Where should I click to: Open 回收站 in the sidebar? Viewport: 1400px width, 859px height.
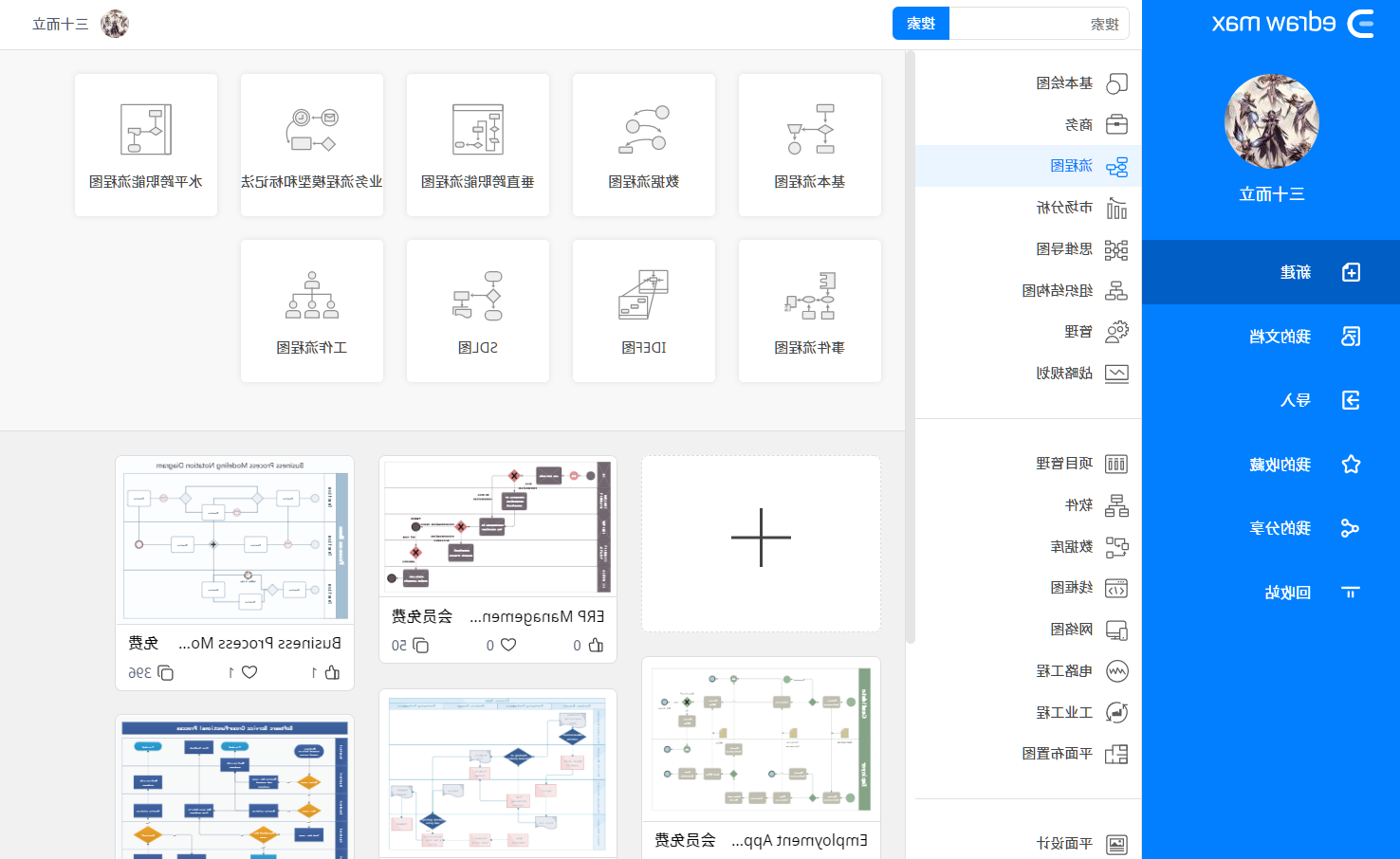pyautogui.click(x=1271, y=593)
